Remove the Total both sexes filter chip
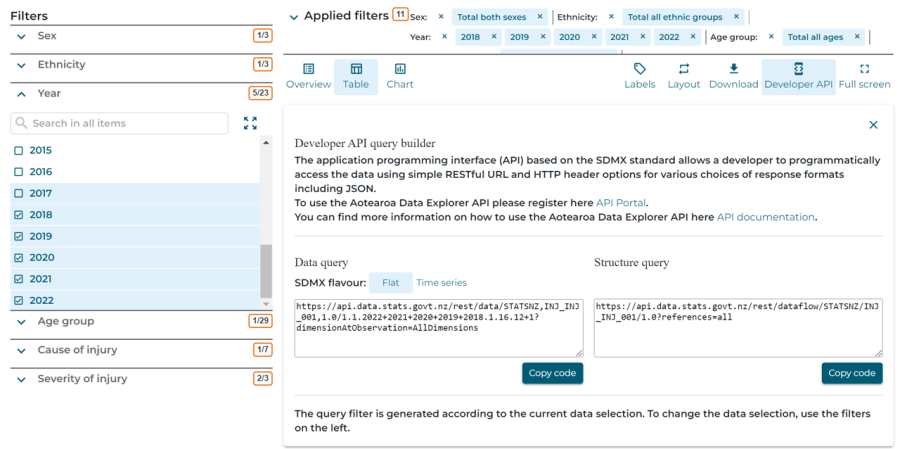The image size is (900, 449). coord(540,17)
